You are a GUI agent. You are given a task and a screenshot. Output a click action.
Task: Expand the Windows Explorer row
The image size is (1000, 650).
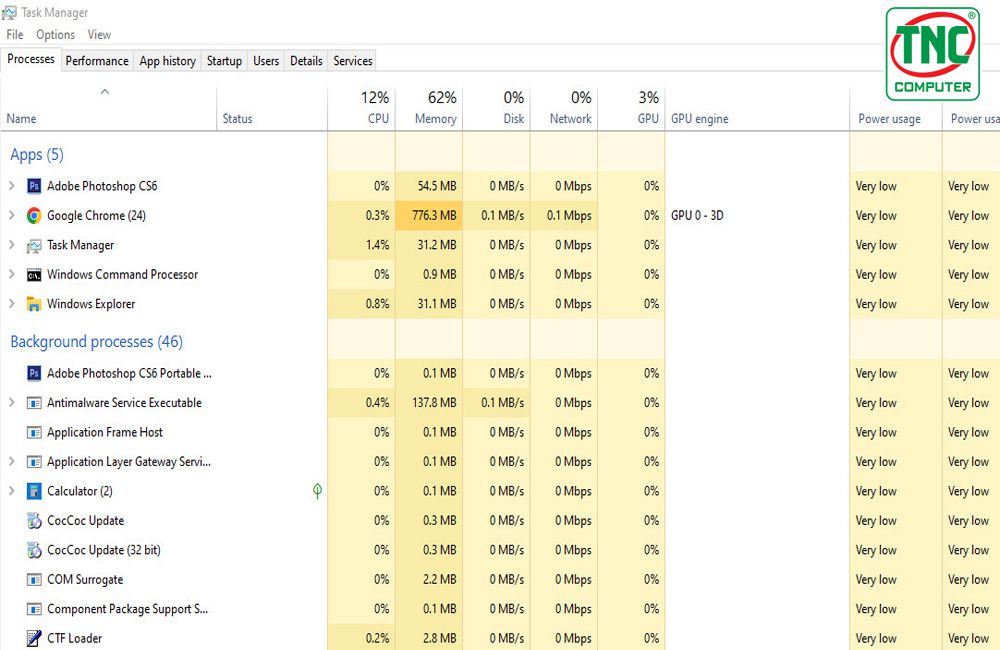point(11,303)
